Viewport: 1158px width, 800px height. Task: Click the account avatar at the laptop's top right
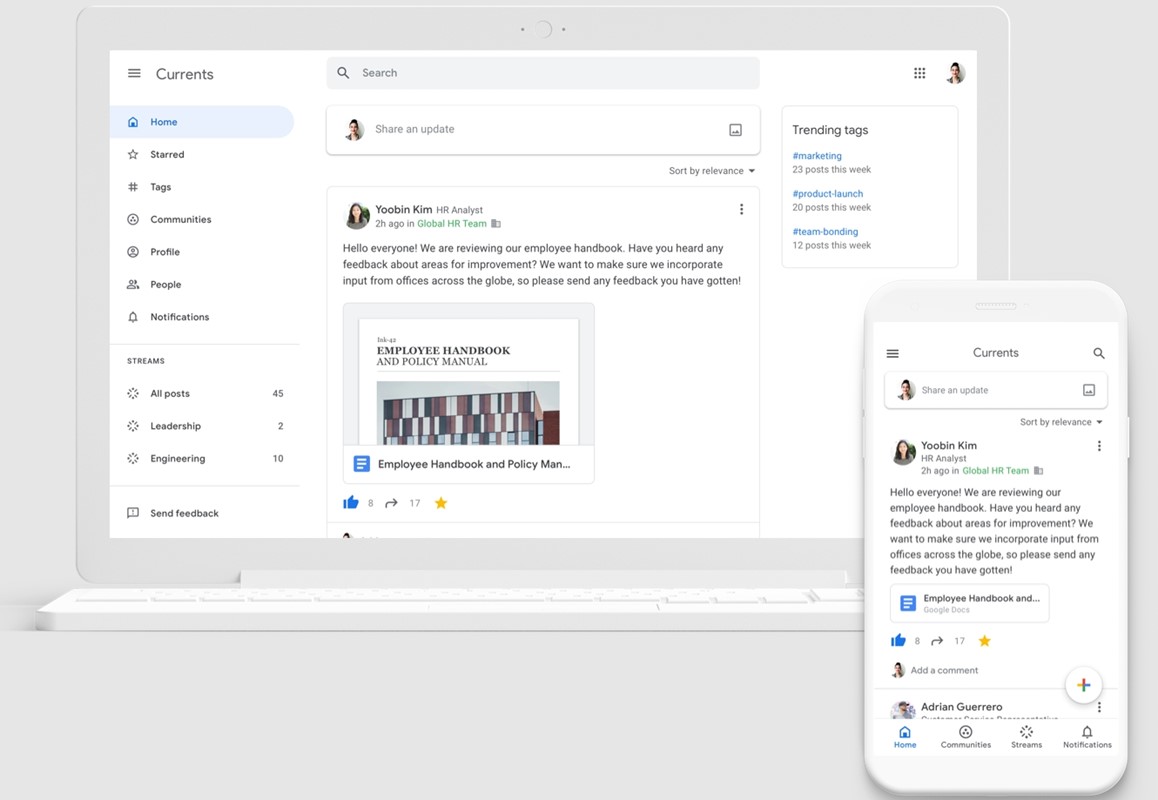tap(955, 73)
